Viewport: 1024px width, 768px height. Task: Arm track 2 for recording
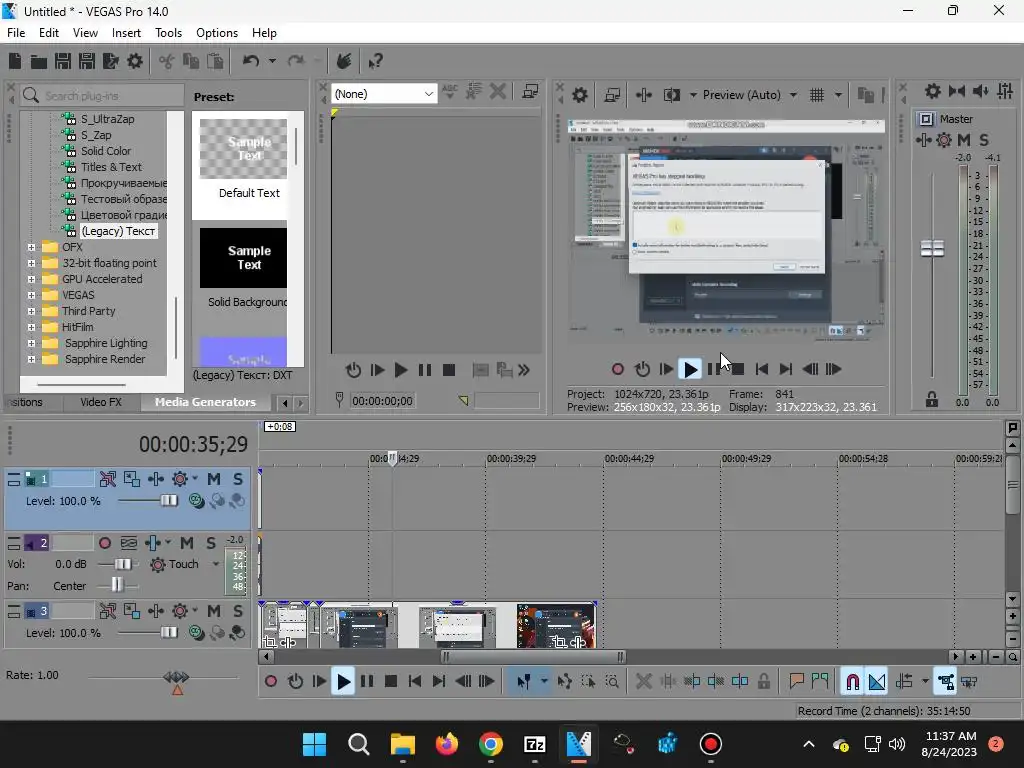[x=104, y=543]
